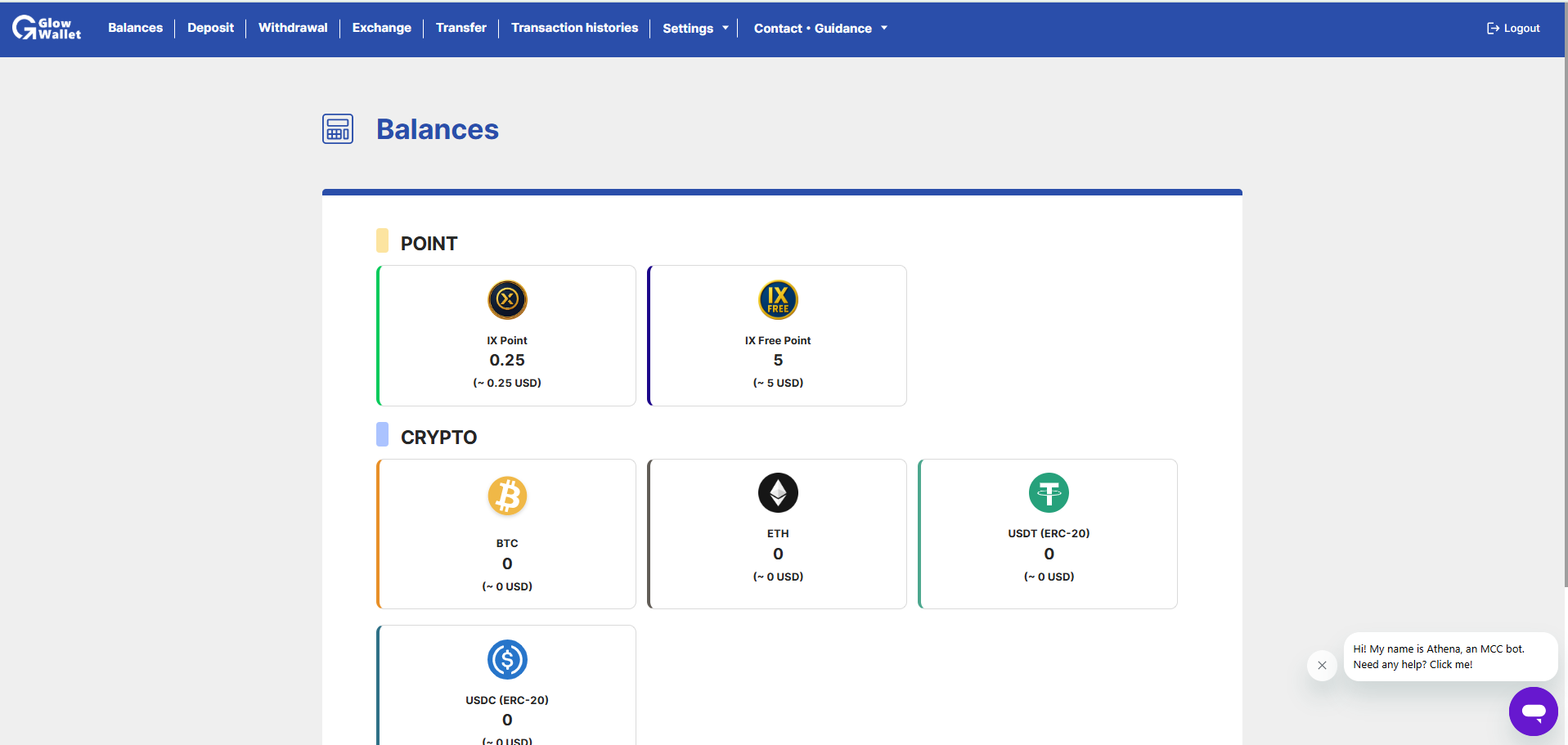The image size is (1568, 745).
Task: Click the 'IX Free Point' label
Action: (x=778, y=340)
